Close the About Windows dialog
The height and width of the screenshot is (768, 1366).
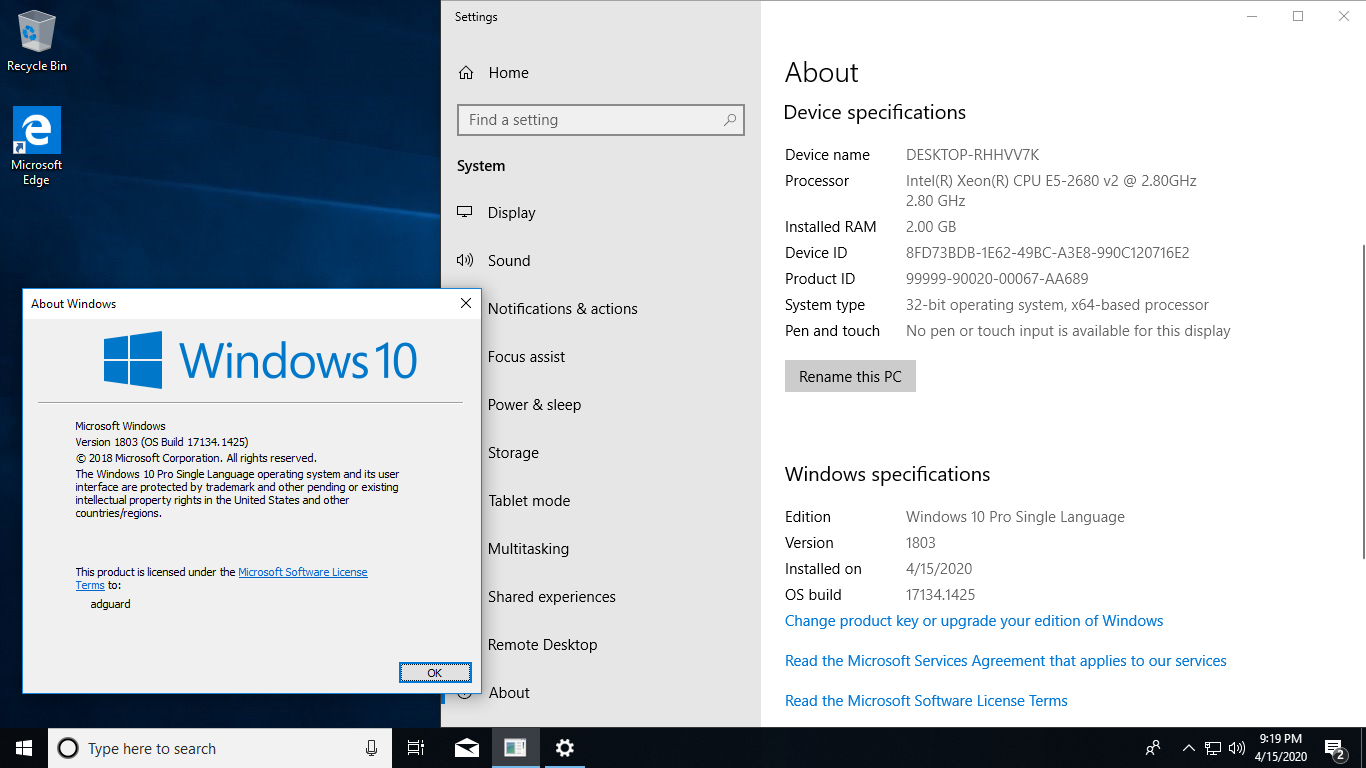tap(465, 303)
